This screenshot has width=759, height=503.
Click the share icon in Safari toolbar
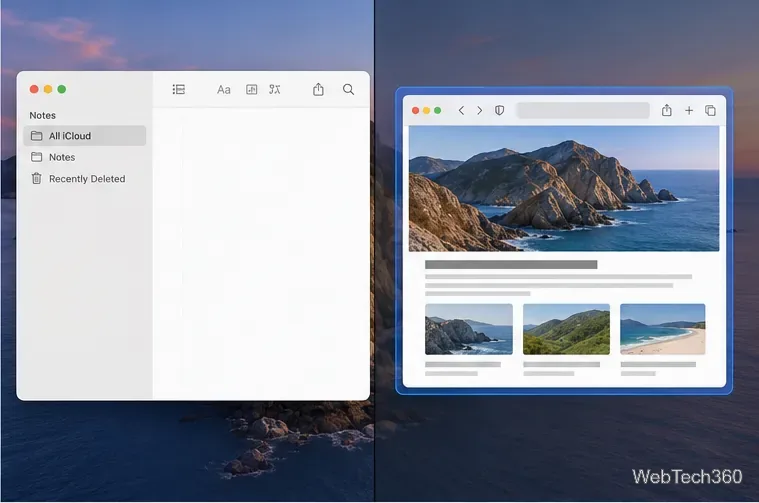pos(667,110)
